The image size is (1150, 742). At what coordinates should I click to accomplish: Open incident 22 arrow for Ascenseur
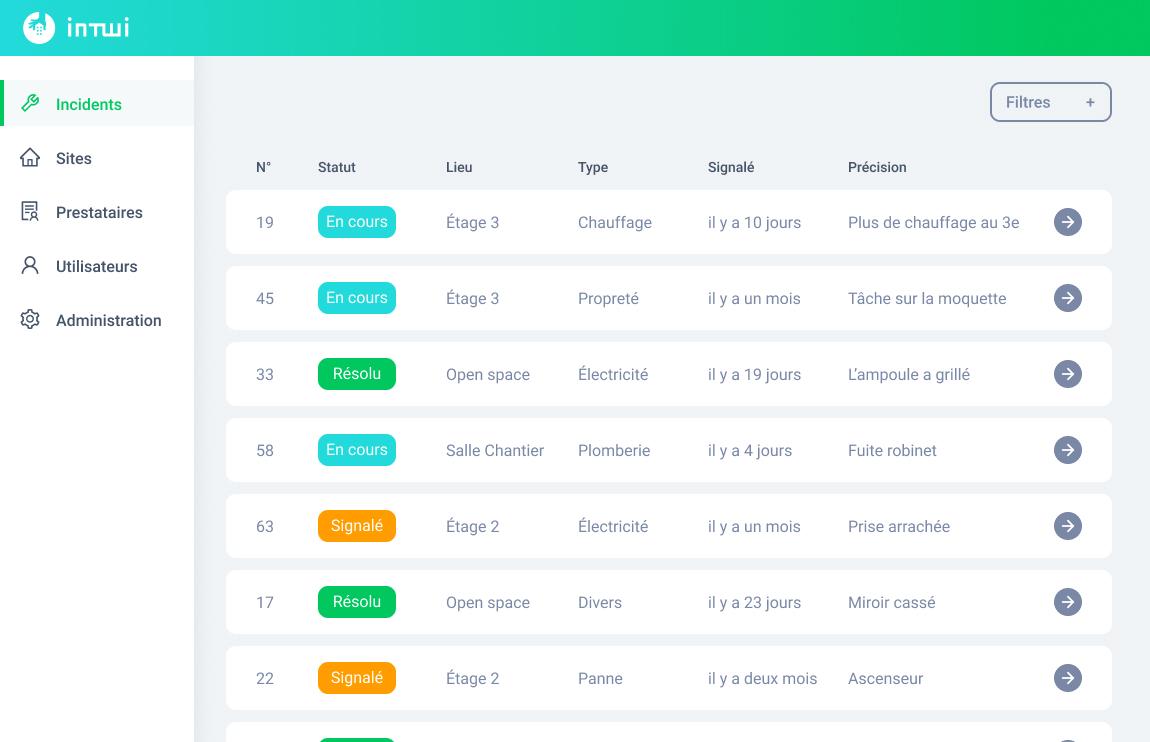pyautogui.click(x=1068, y=678)
